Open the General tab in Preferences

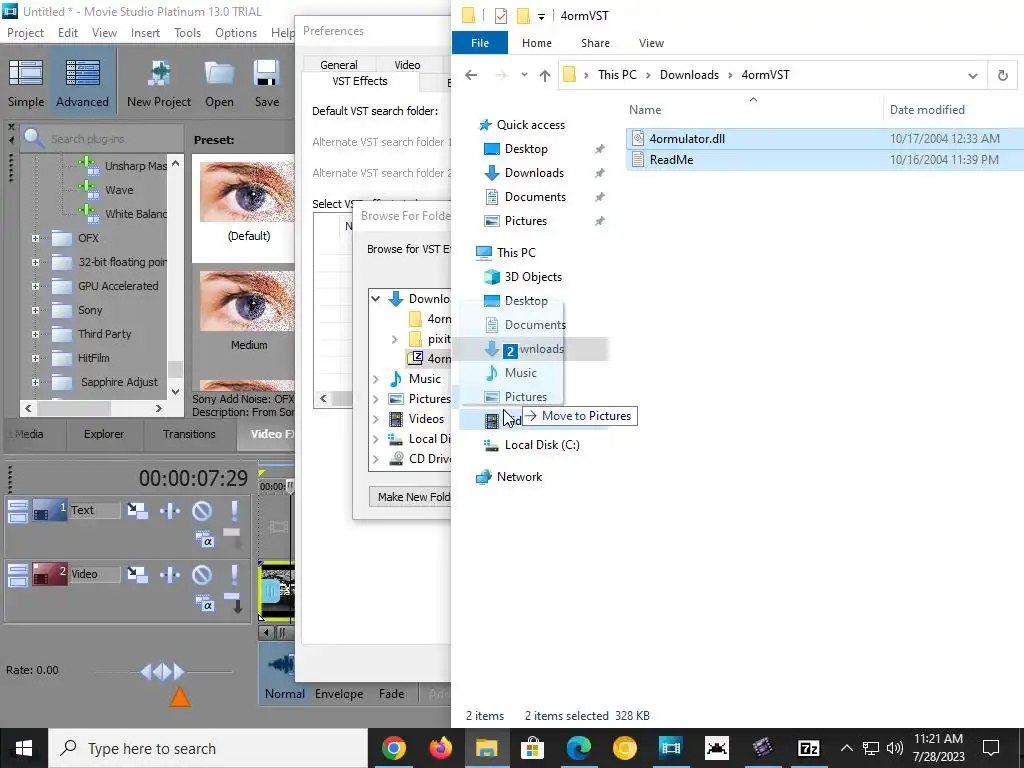tap(338, 65)
